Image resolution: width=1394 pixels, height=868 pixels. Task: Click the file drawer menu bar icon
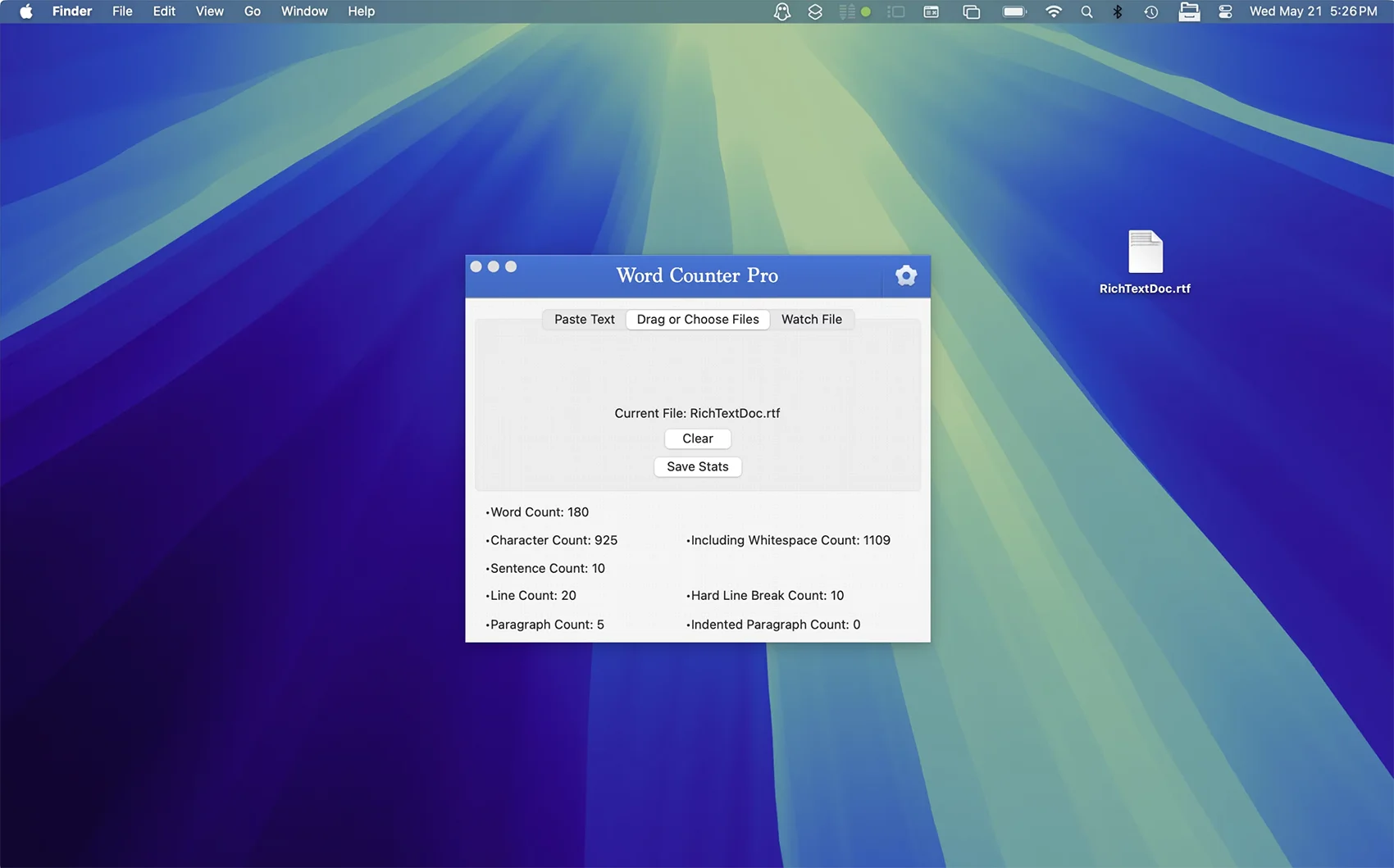(x=1189, y=11)
